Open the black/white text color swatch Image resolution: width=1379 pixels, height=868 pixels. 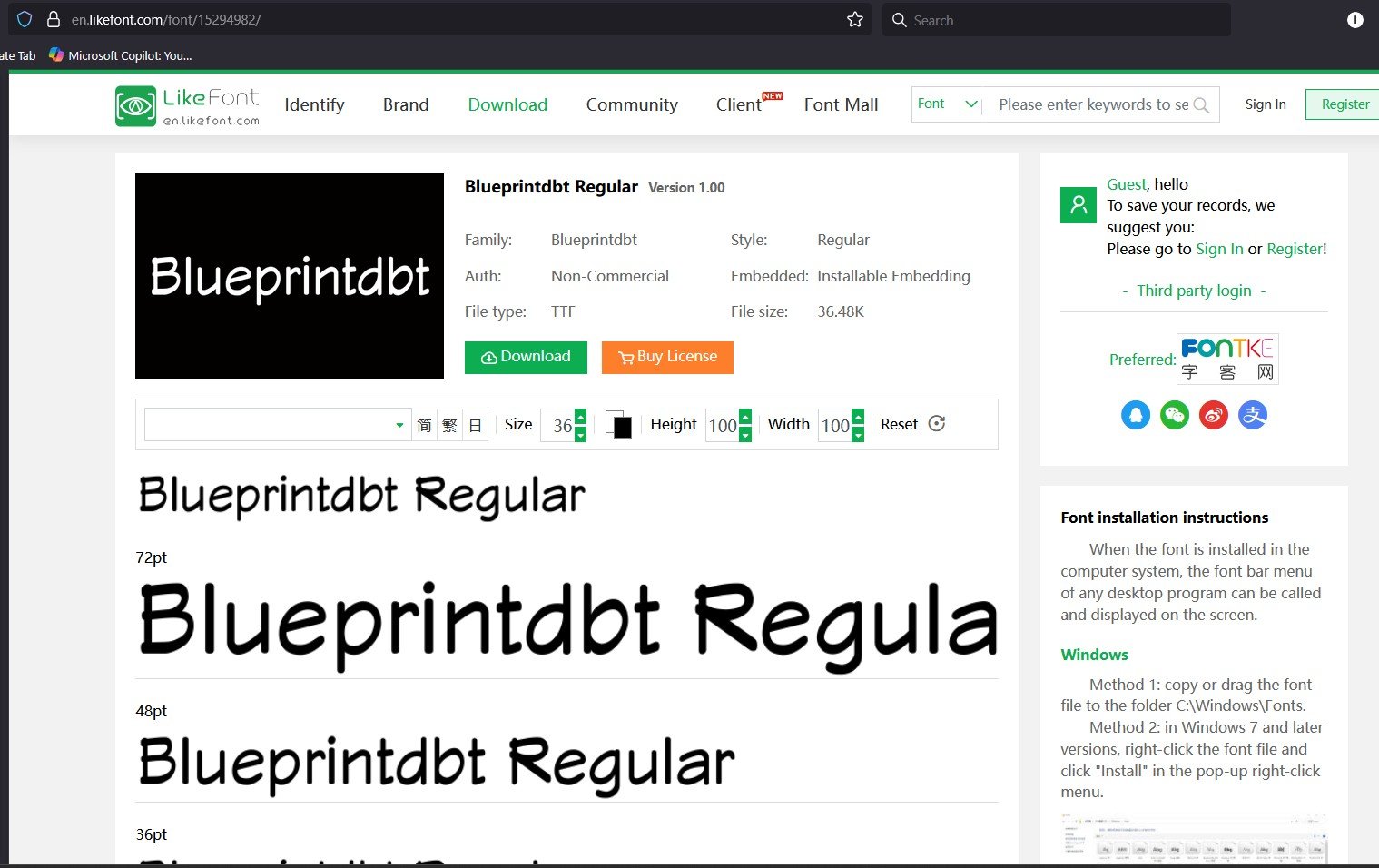point(619,425)
